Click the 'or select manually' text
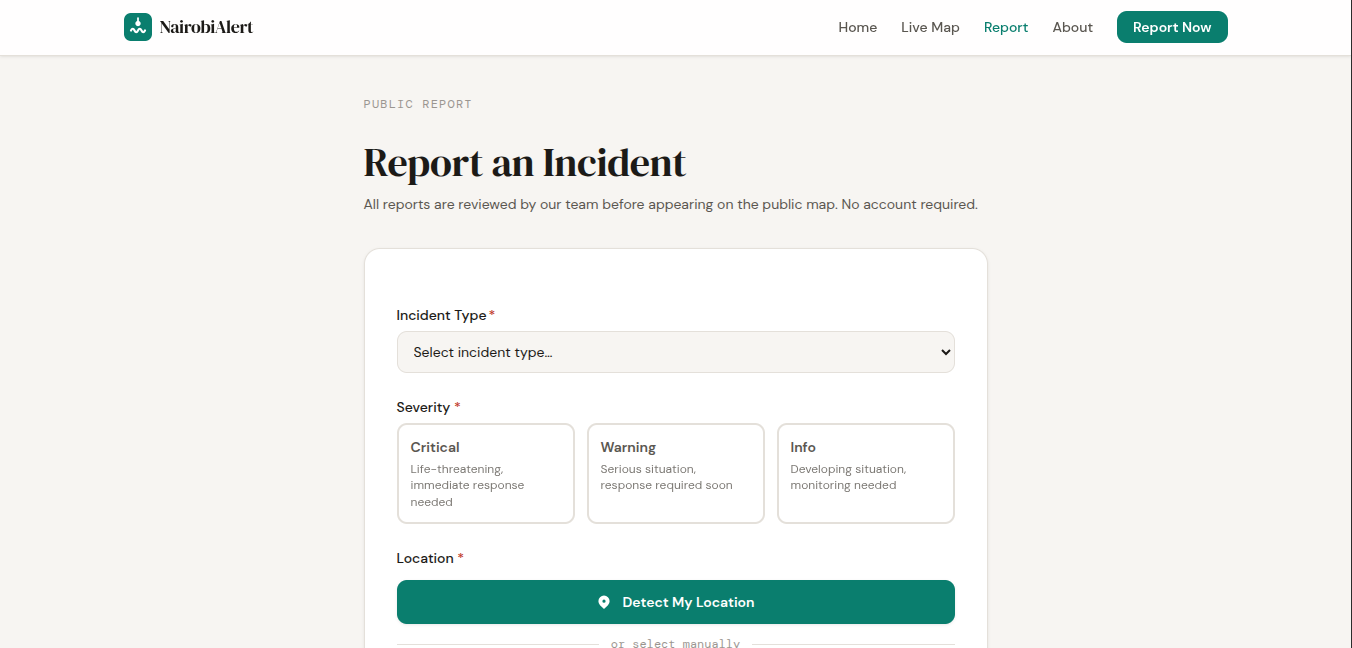The height and width of the screenshot is (648, 1352). point(675,643)
